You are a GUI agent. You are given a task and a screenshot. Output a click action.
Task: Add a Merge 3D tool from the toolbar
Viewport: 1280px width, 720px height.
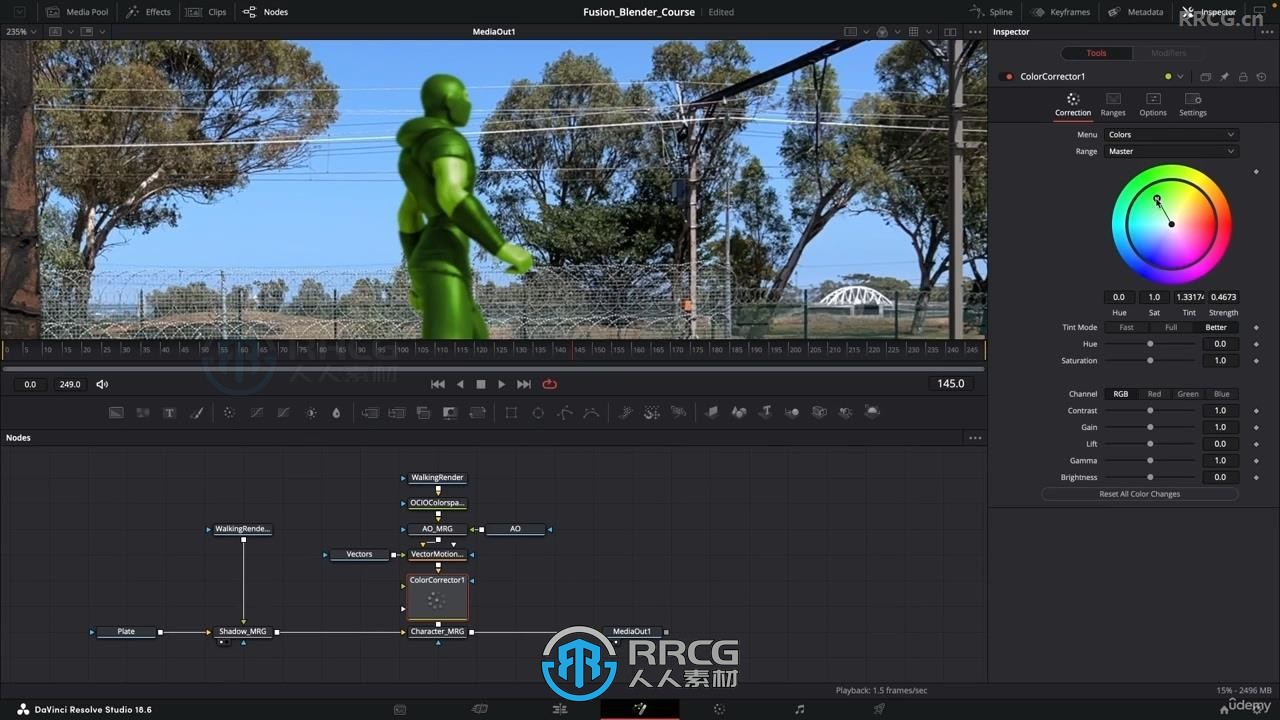click(792, 412)
